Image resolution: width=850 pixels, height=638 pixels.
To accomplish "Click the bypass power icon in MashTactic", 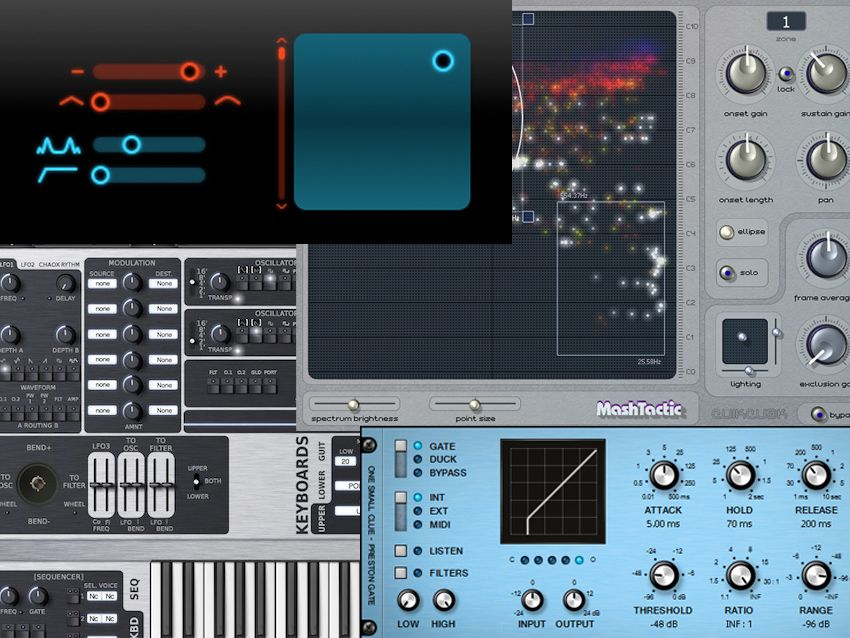I will point(820,412).
